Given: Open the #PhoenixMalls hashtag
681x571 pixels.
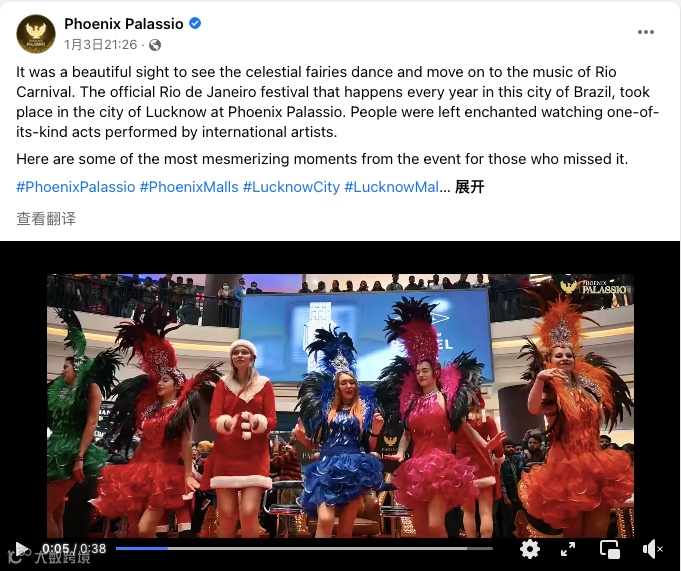Looking at the screenshot, I should pyautogui.click(x=189, y=187).
